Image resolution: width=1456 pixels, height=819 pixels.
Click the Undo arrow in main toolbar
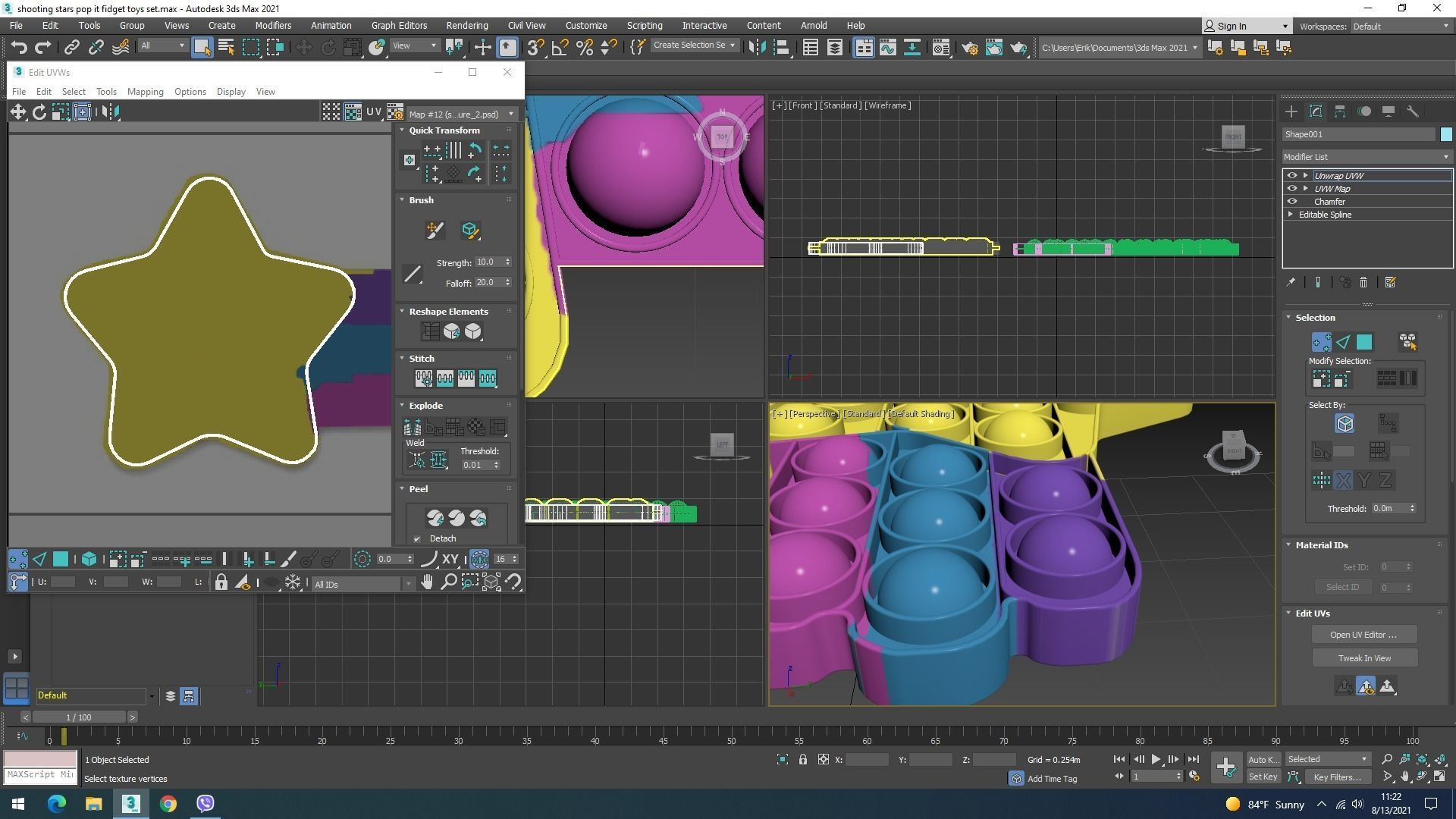(x=18, y=48)
